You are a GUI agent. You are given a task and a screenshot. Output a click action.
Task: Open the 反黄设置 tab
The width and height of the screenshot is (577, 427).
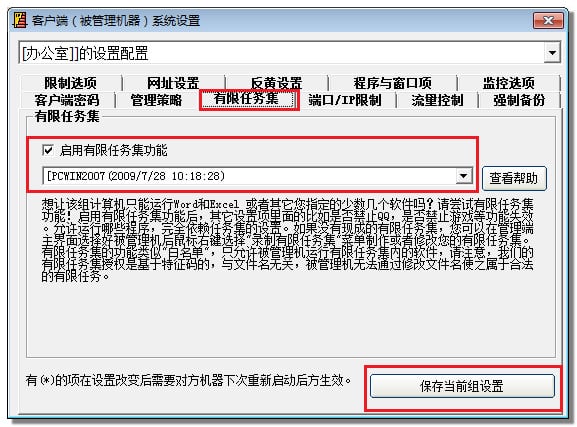point(276,83)
